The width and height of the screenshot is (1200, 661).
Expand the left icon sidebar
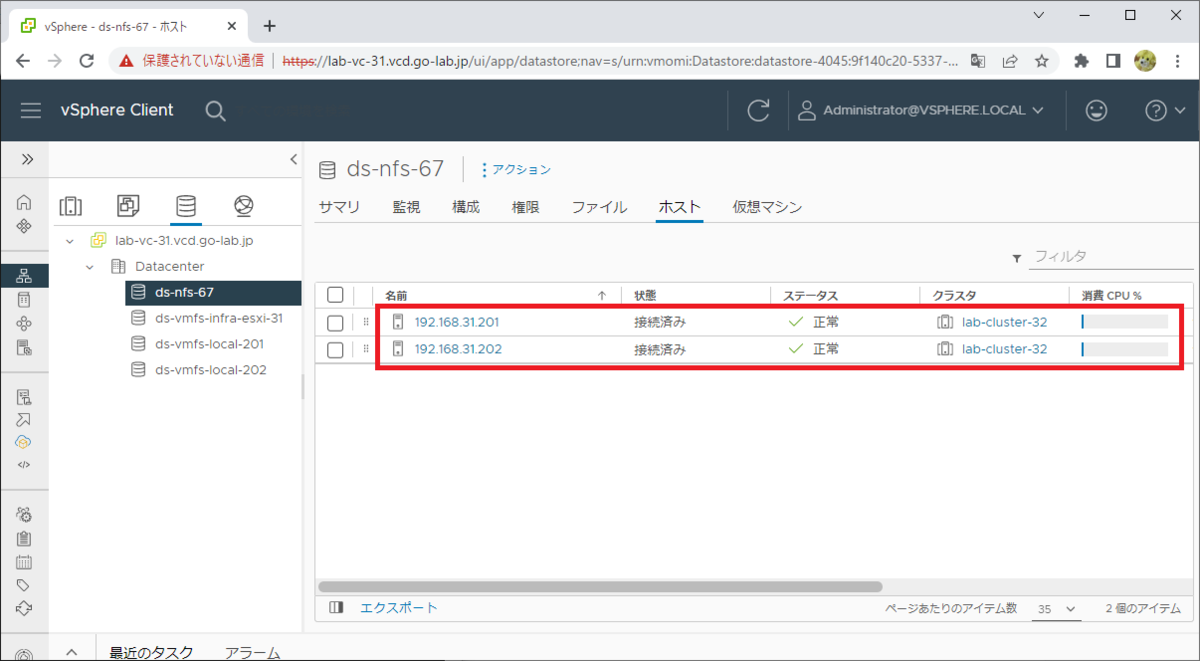pyautogui.click(x=27, y=159)
